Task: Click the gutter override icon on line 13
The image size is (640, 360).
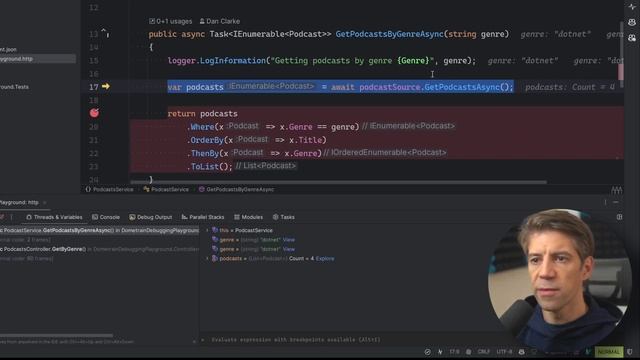Action: pyautogui.click(x=105, y=33)
